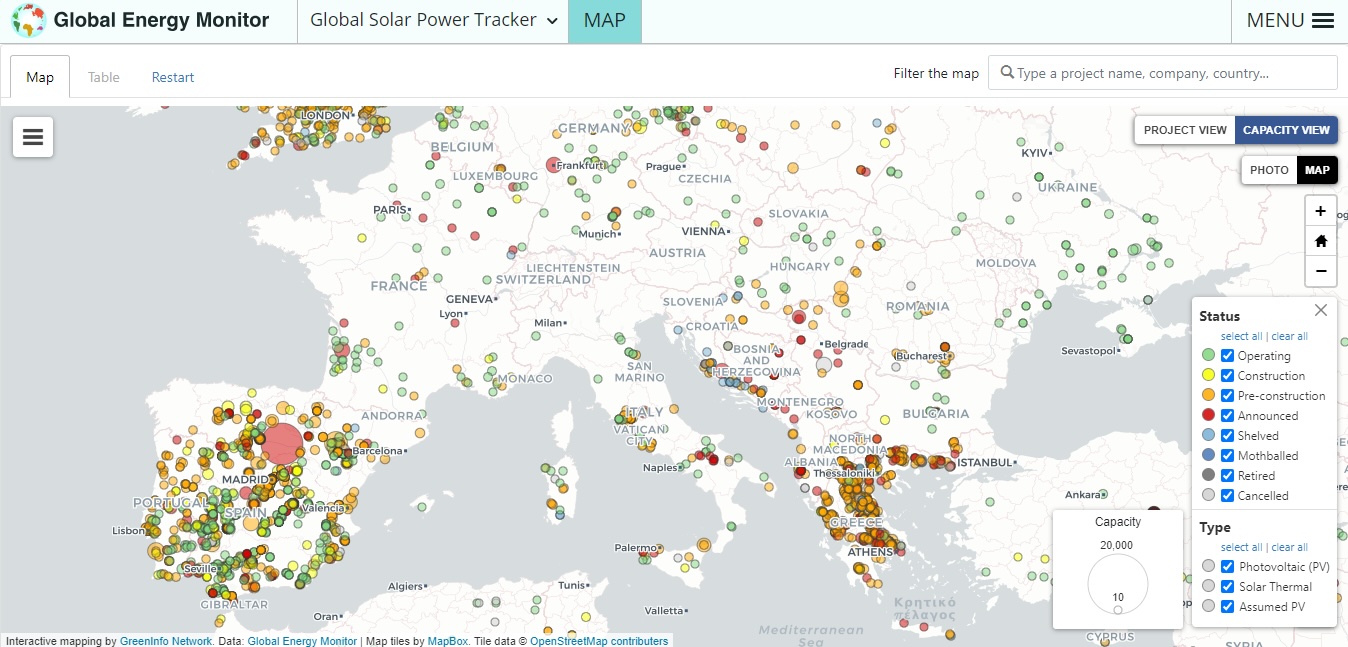This screenshot has width=1348, height=647.
Task: Open the Global Solar Power Tracker dropdown
Action: point(432,18)
